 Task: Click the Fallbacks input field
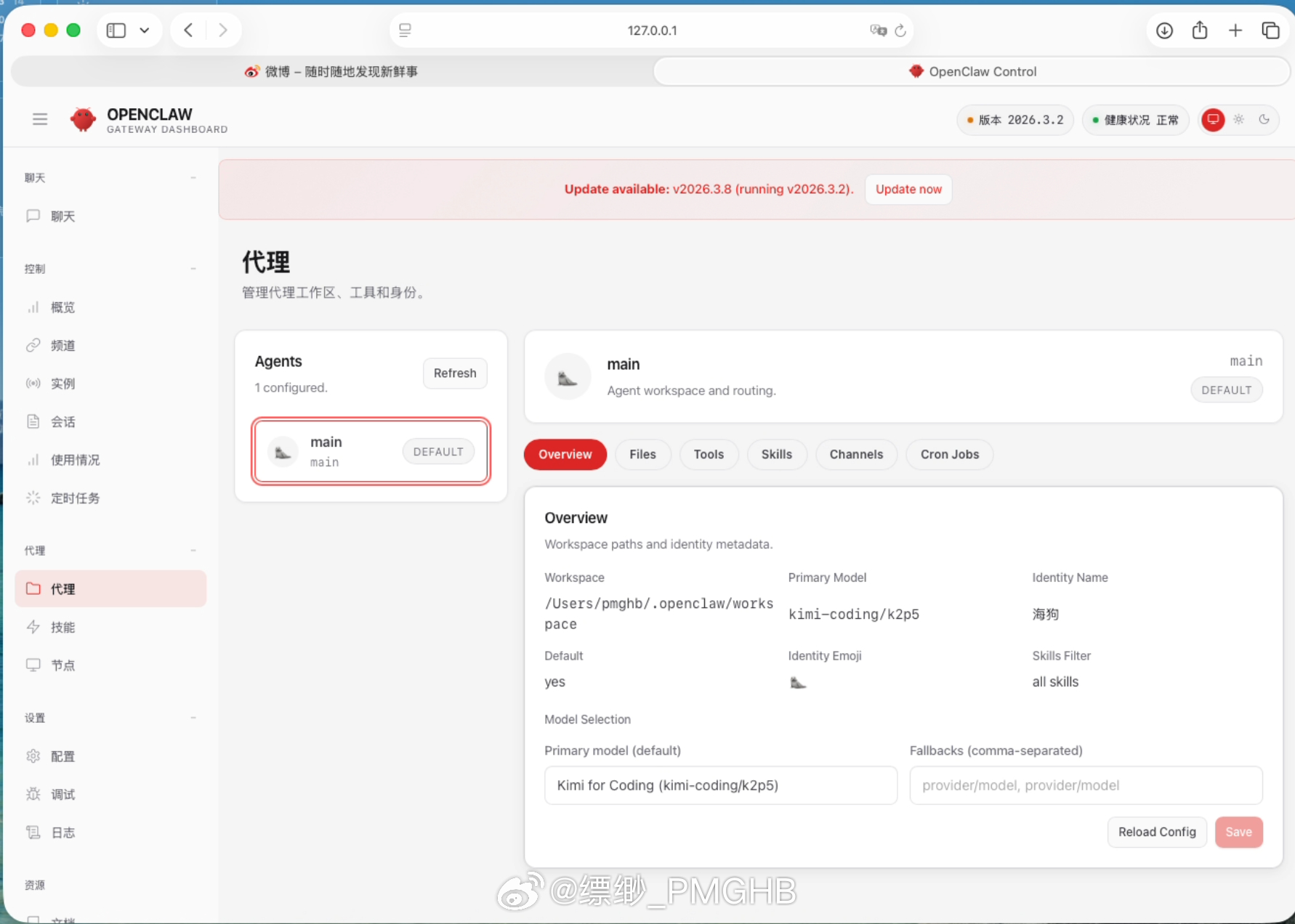pos(1086,785)
